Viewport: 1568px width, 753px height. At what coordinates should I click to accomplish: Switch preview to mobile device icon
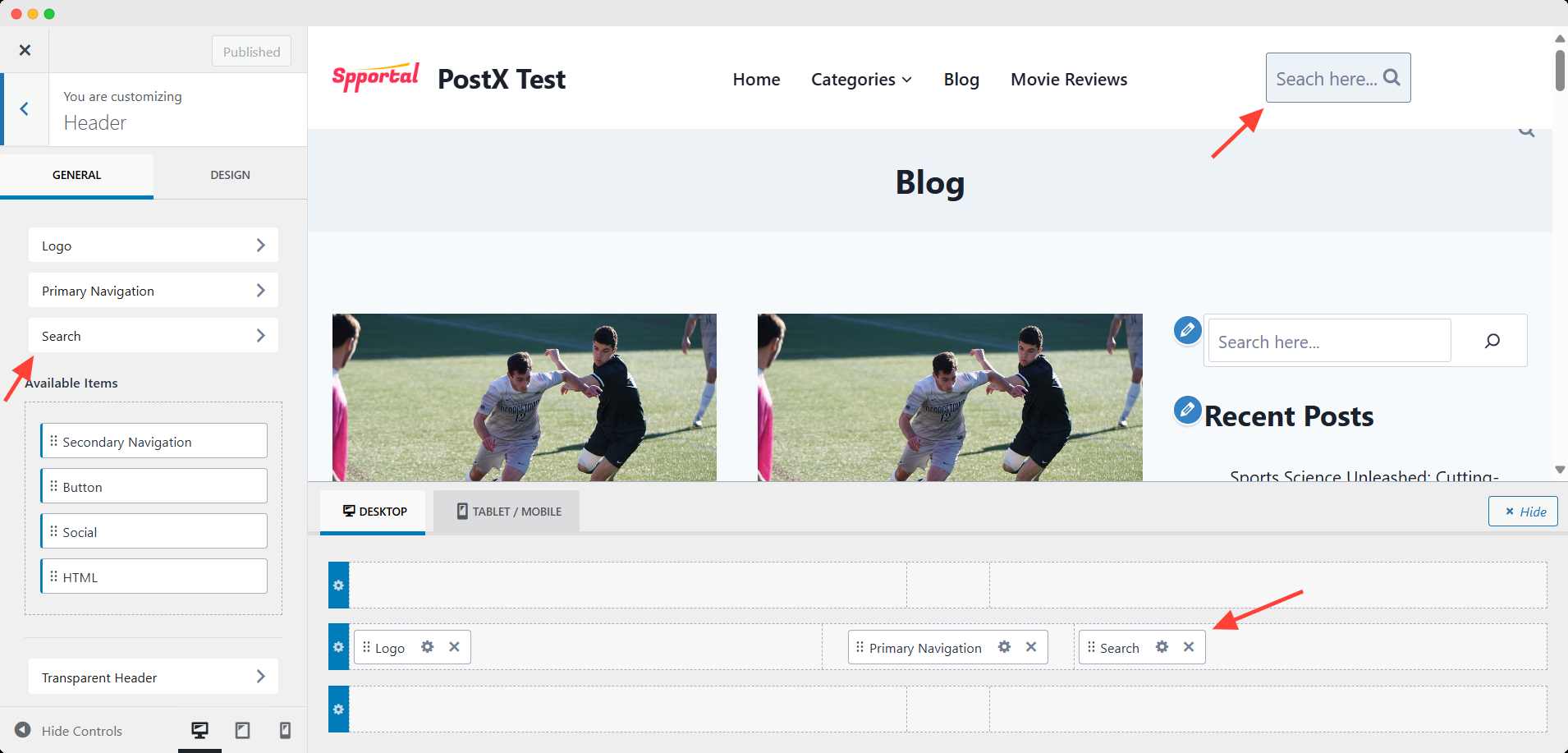click(x=285, y=730)
